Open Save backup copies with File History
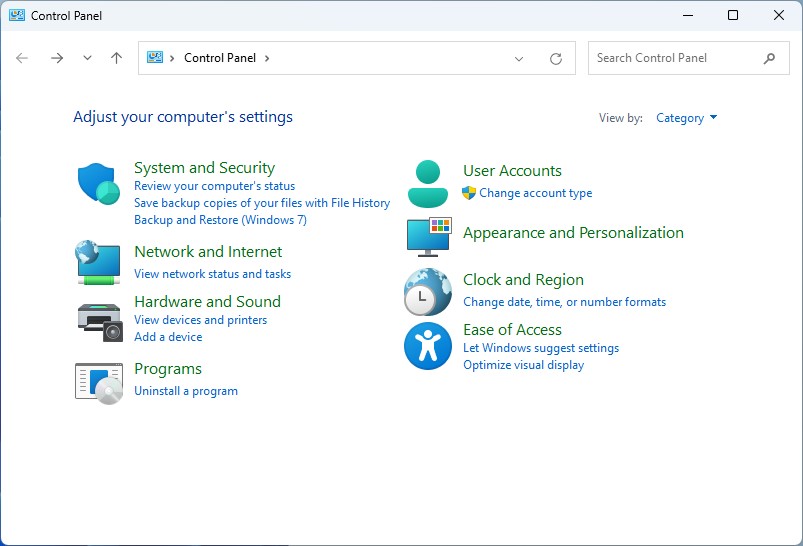This screenshot has height=546, width=803. (262, 203)
